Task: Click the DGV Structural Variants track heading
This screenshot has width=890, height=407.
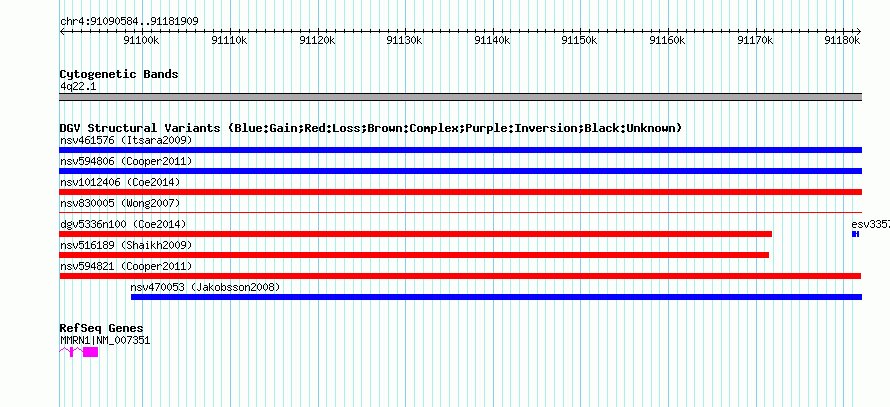Action: tap(371, 128)
